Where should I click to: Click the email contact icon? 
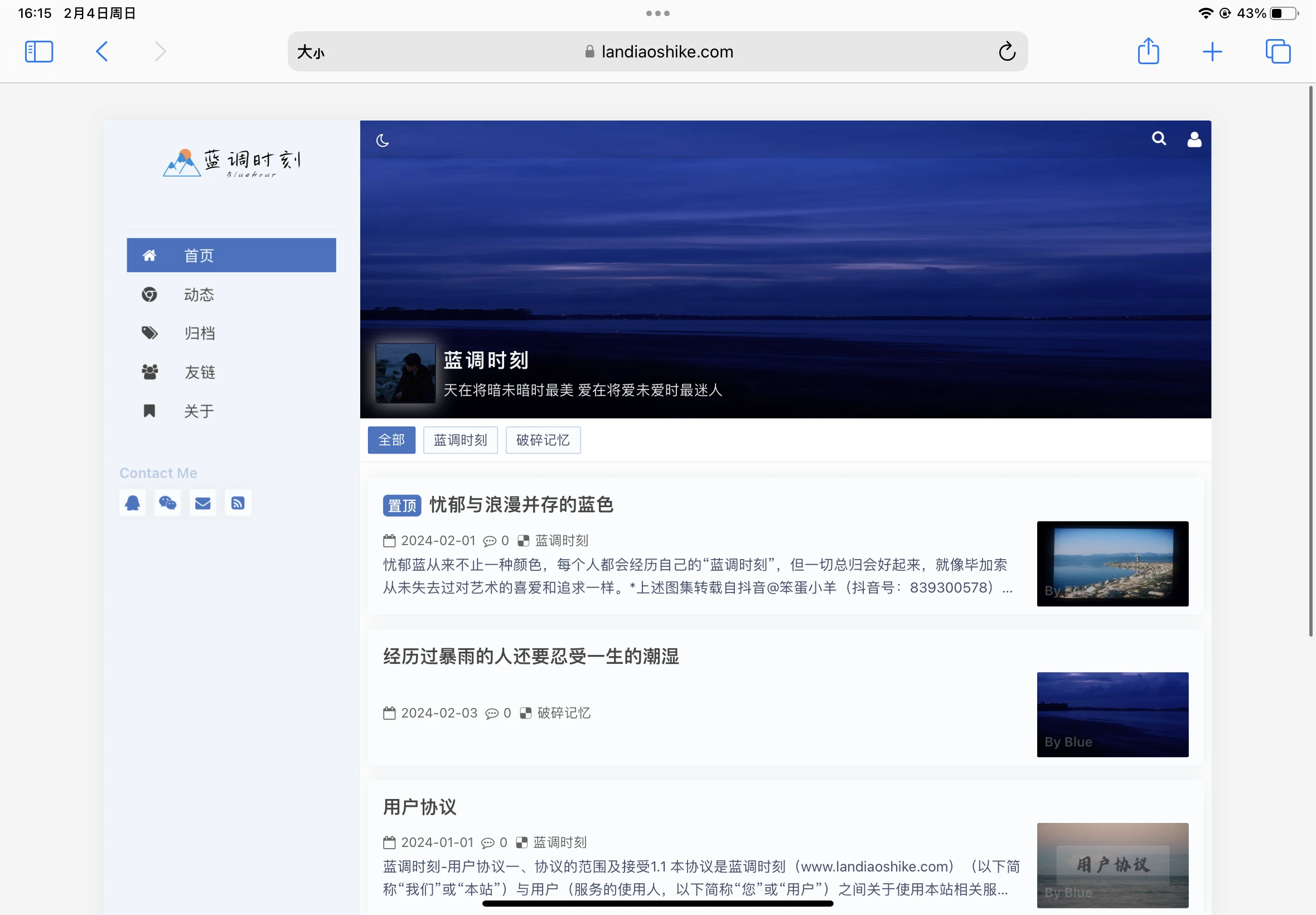click(x=203, y=503)
